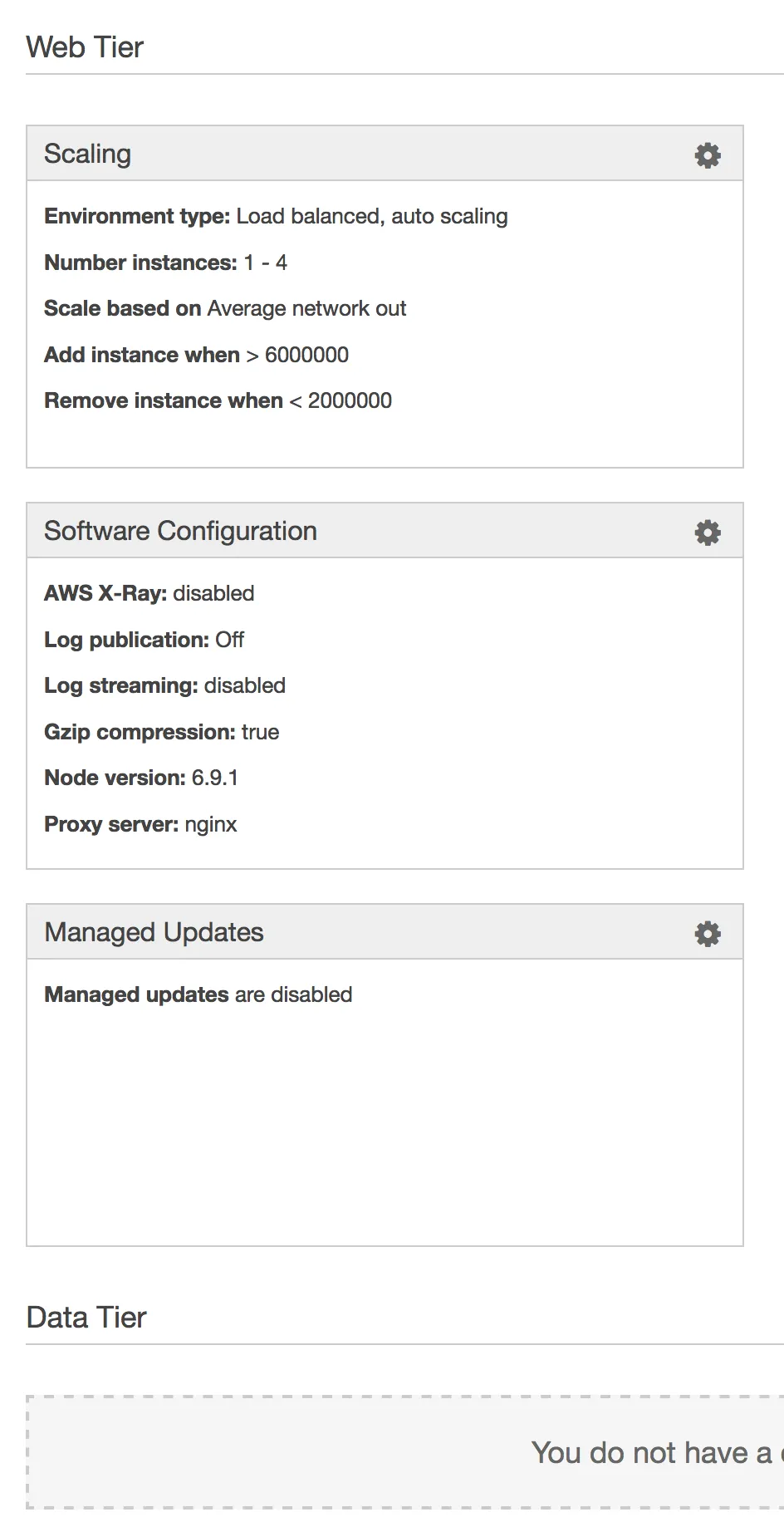Click the Log publication Off setting
Viewport: 784px width, 1517px height.
(x=229, y=641)
